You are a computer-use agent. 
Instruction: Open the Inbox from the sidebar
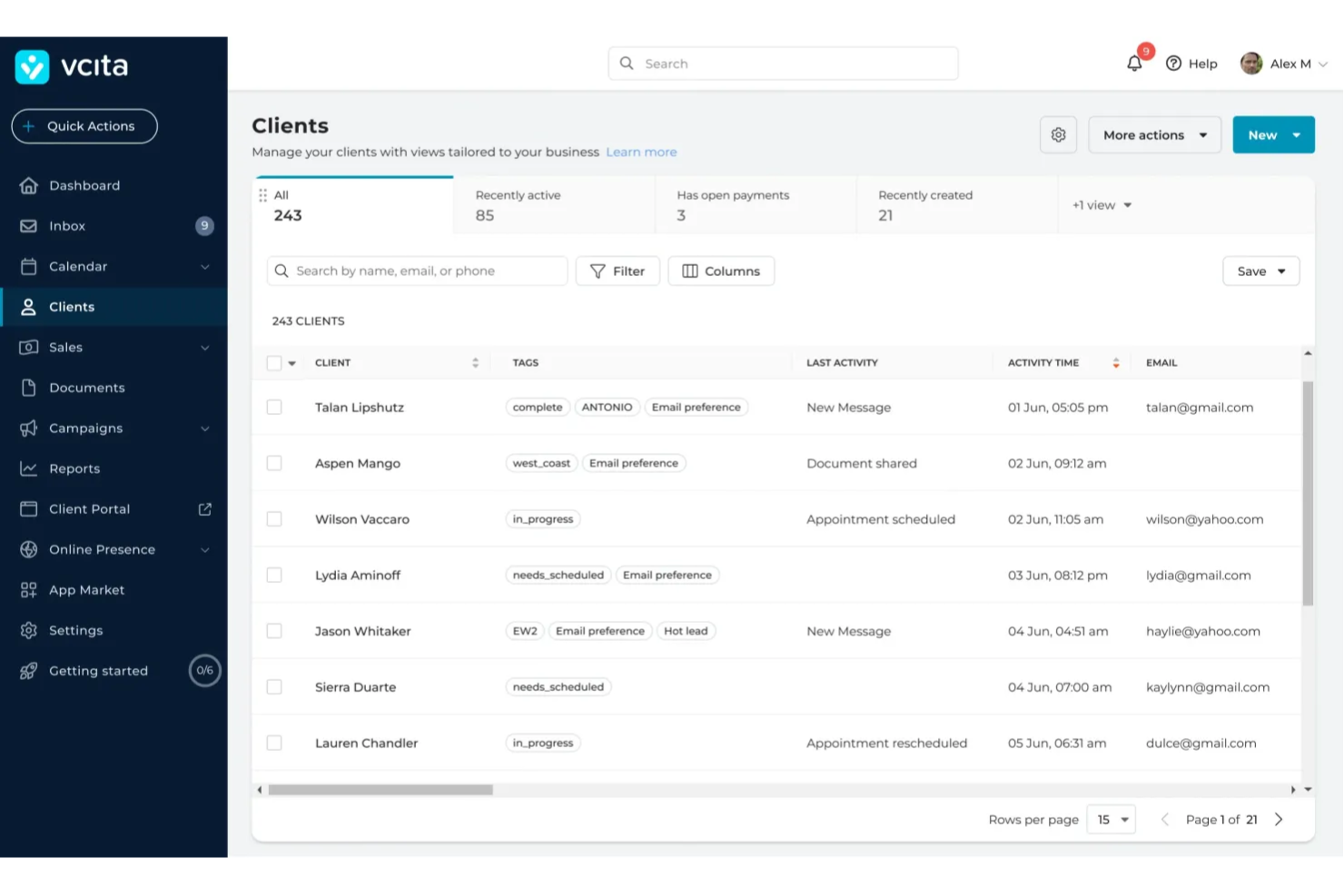point(66,225)
